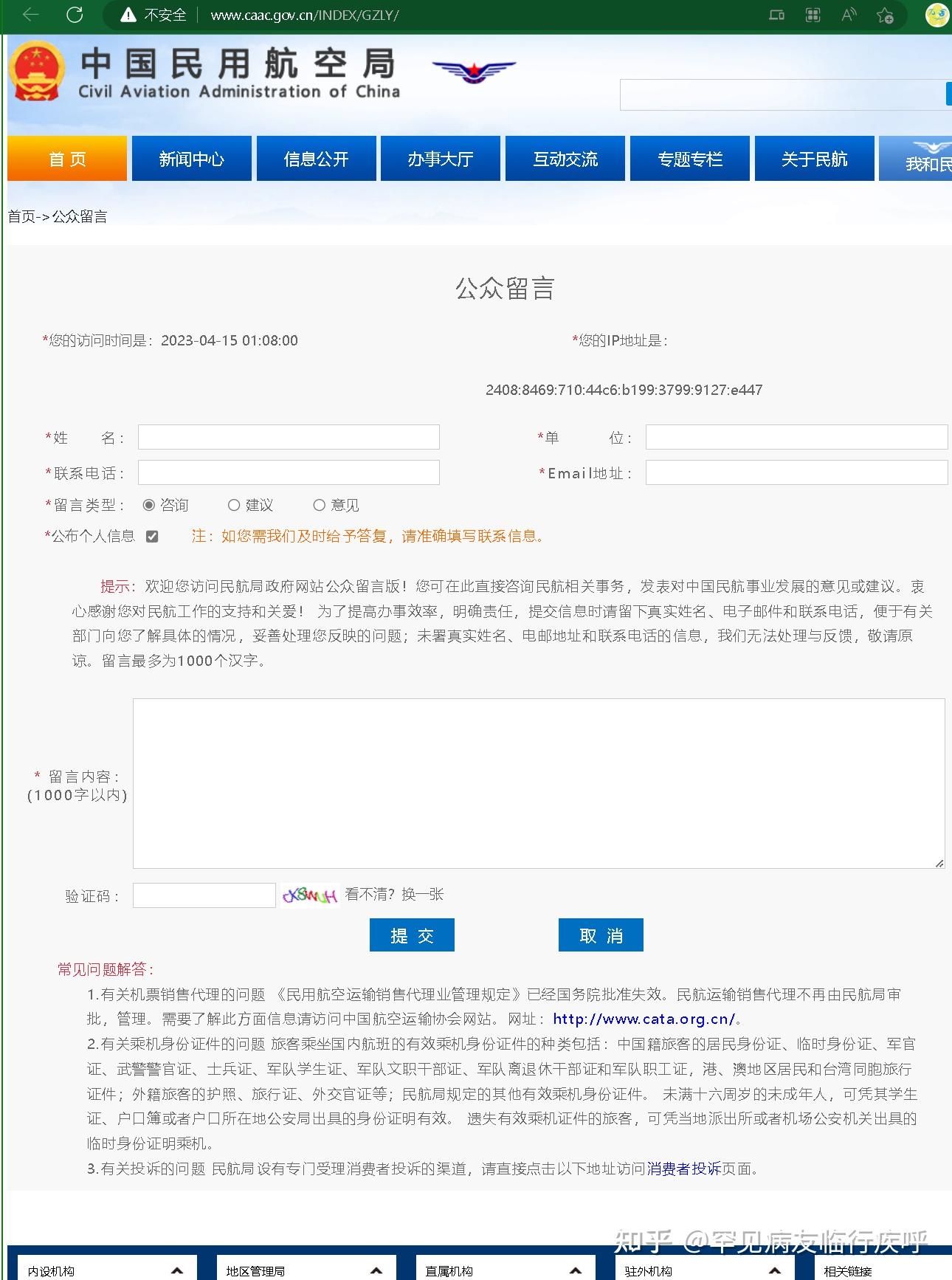Click the site search box in header
The height and width of the screenshot is (1280, 952).
click(x=783, y=94)
